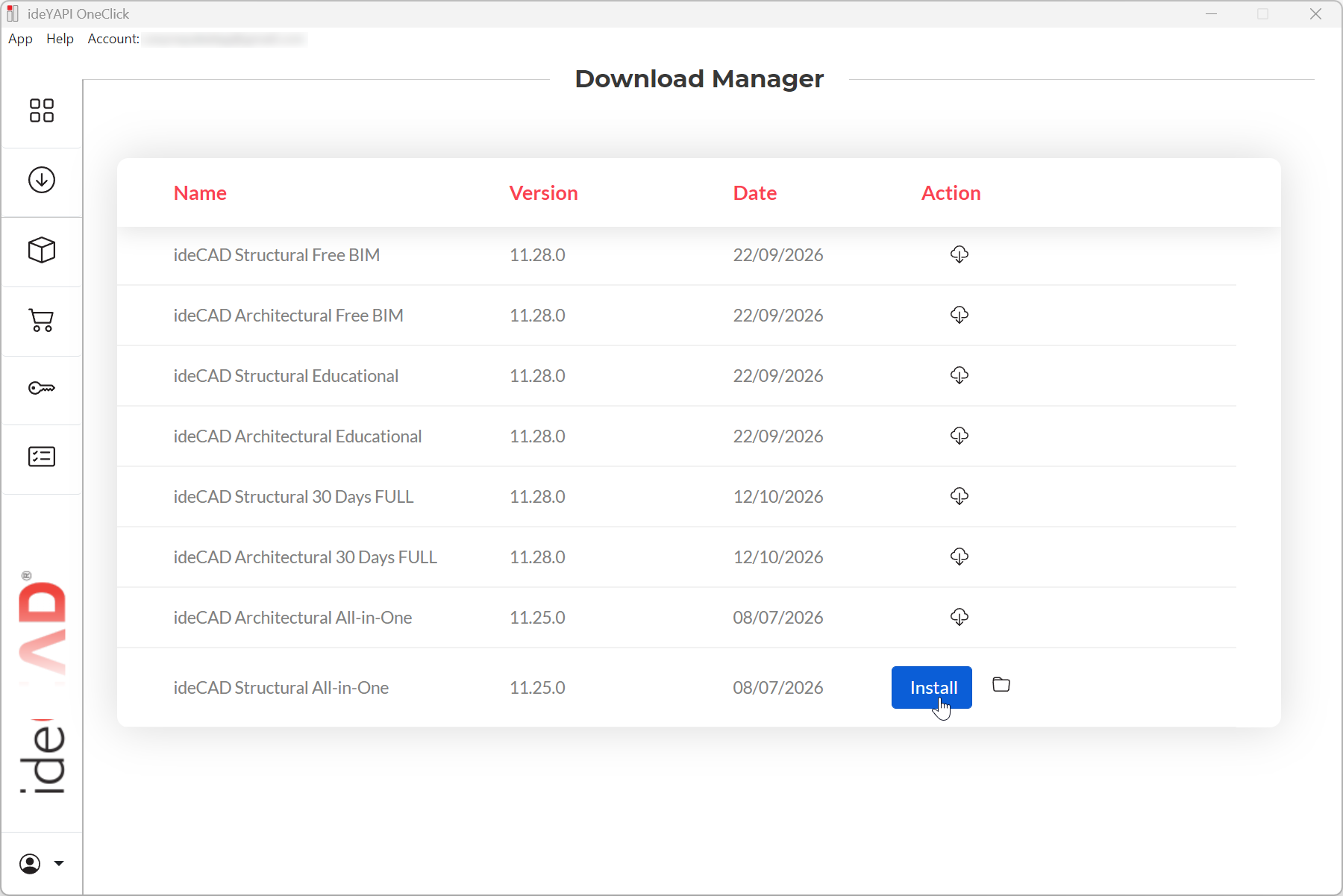This screenshot has width=1343, height=896.
Task: Select the ideCAD Architectural Free BIM name
Action: [289, 316]
